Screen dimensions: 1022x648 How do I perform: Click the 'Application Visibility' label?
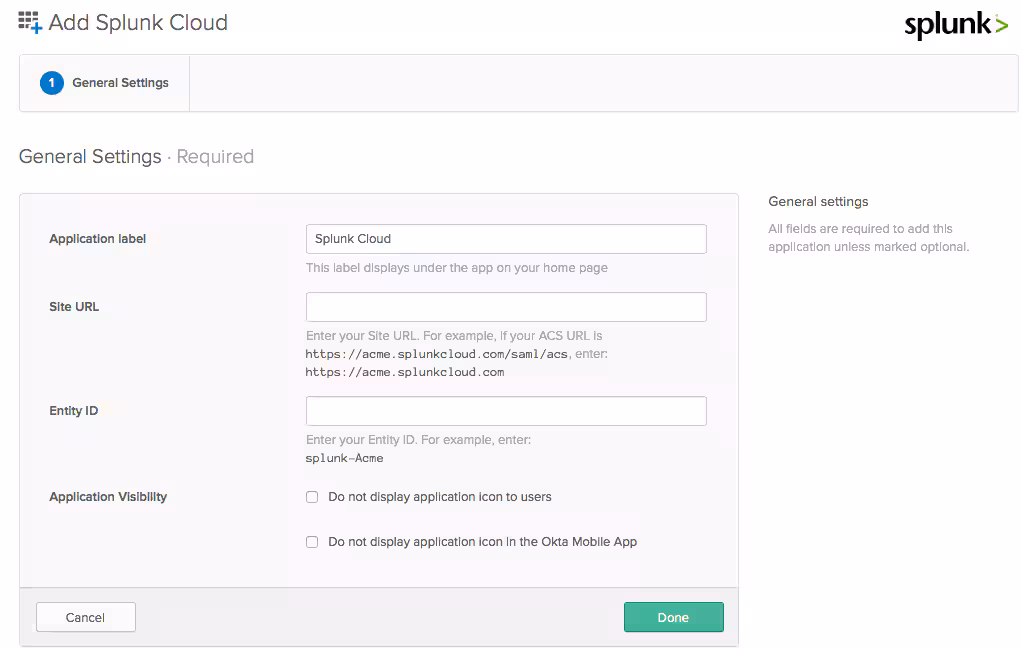click(108, 497)
